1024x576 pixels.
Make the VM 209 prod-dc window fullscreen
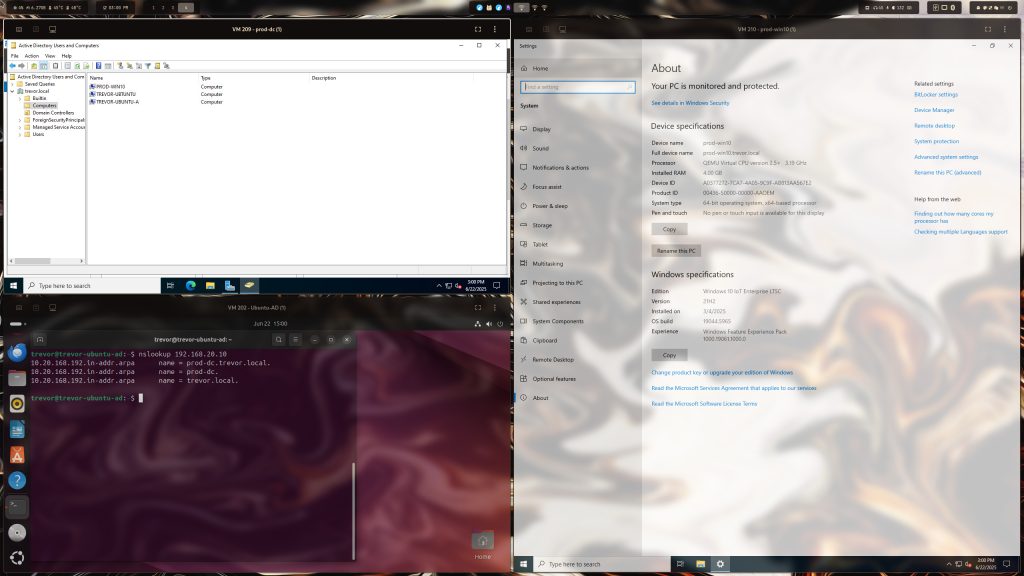pyautogui.click(x=478, y=29)
